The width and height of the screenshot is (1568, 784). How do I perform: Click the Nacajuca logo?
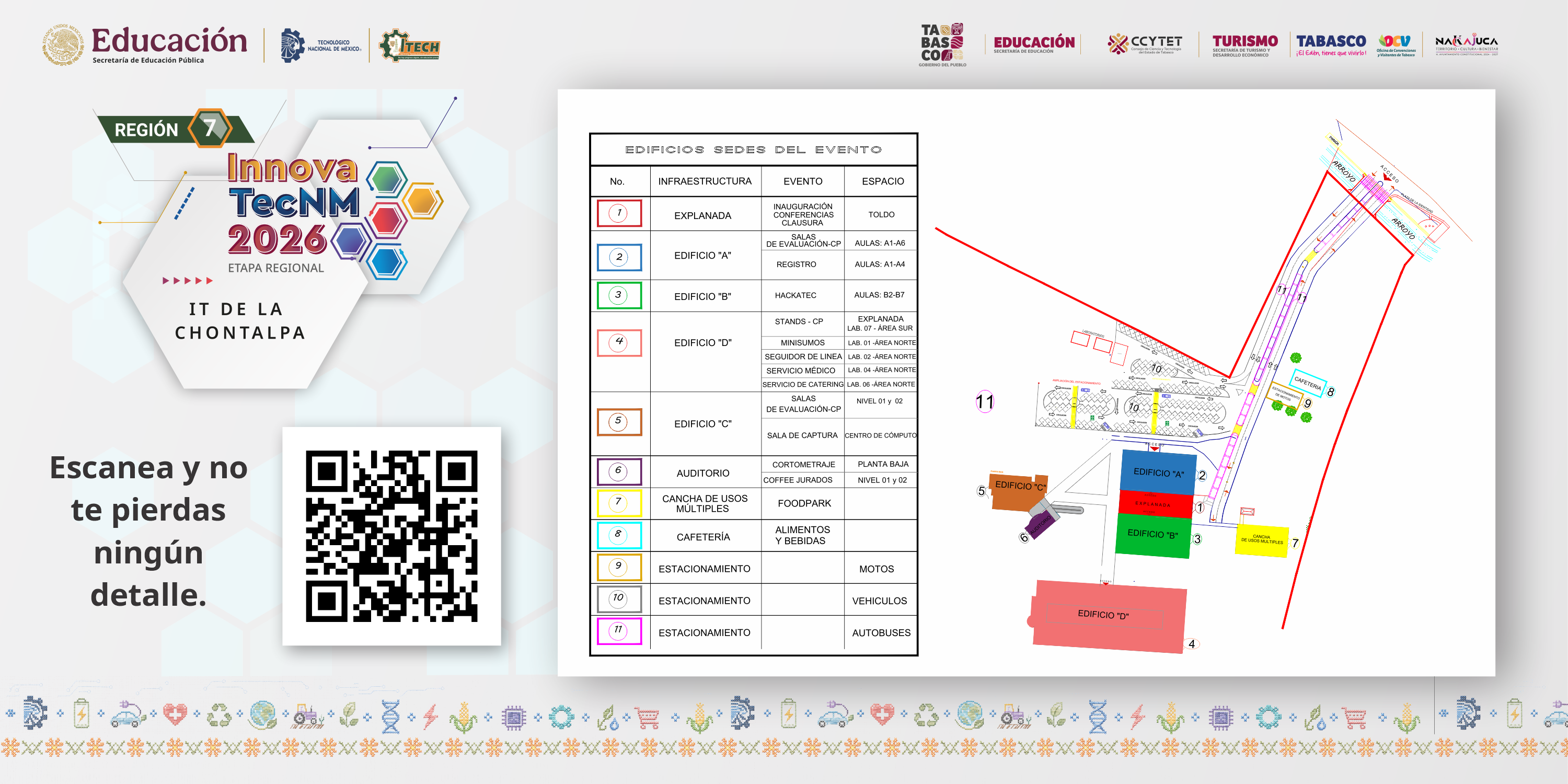[x=1467, y=44]
